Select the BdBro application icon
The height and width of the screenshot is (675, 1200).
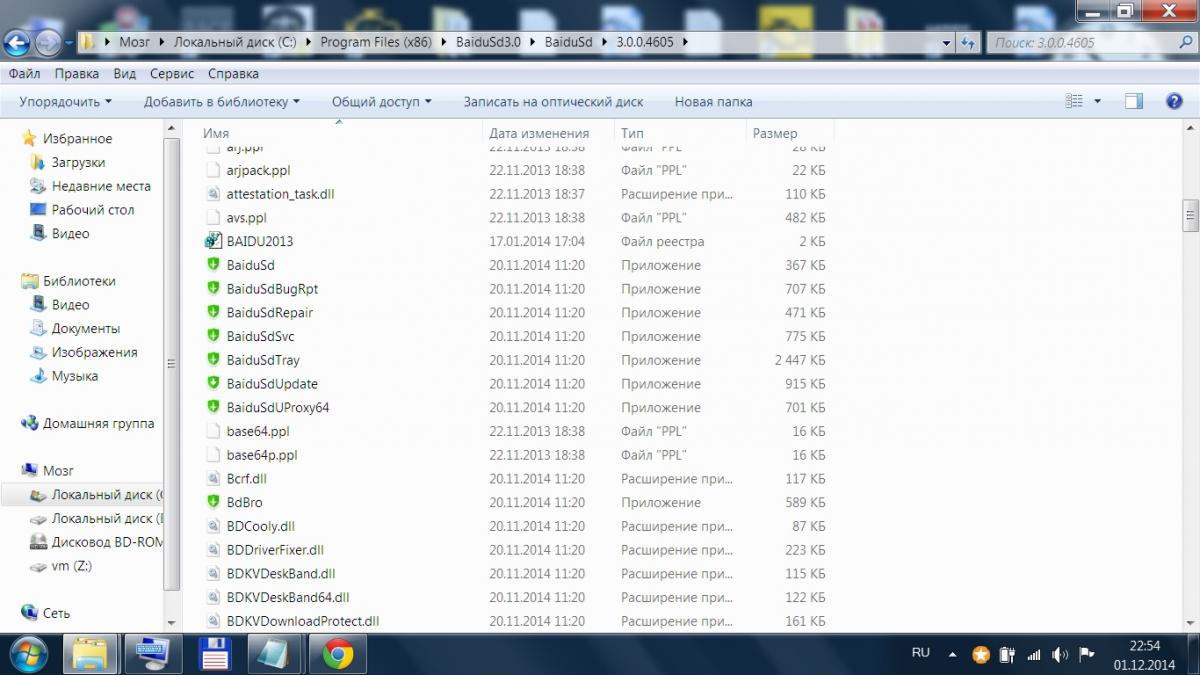pos(212,502)
